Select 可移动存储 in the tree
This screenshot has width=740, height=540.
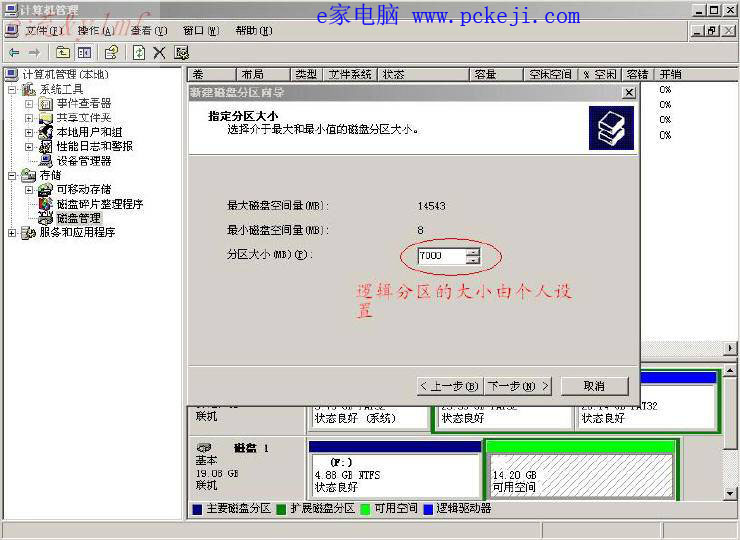point(84,190)
